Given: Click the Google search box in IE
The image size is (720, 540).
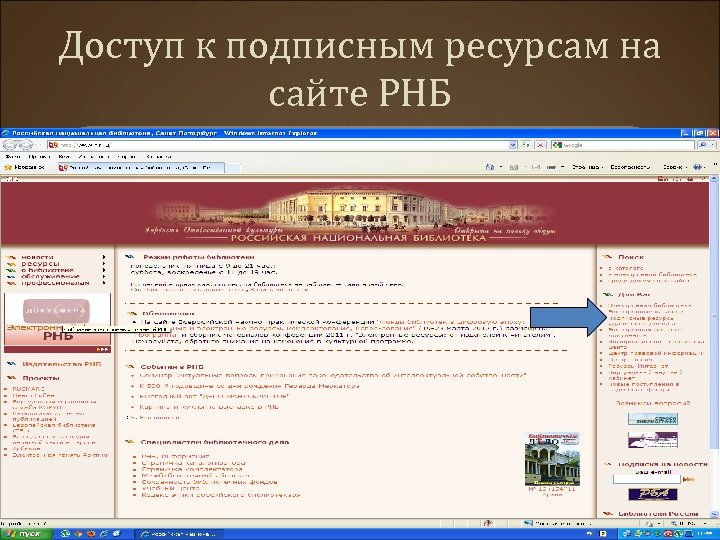Looking at the screenshot, I should [x=623, y=145].
